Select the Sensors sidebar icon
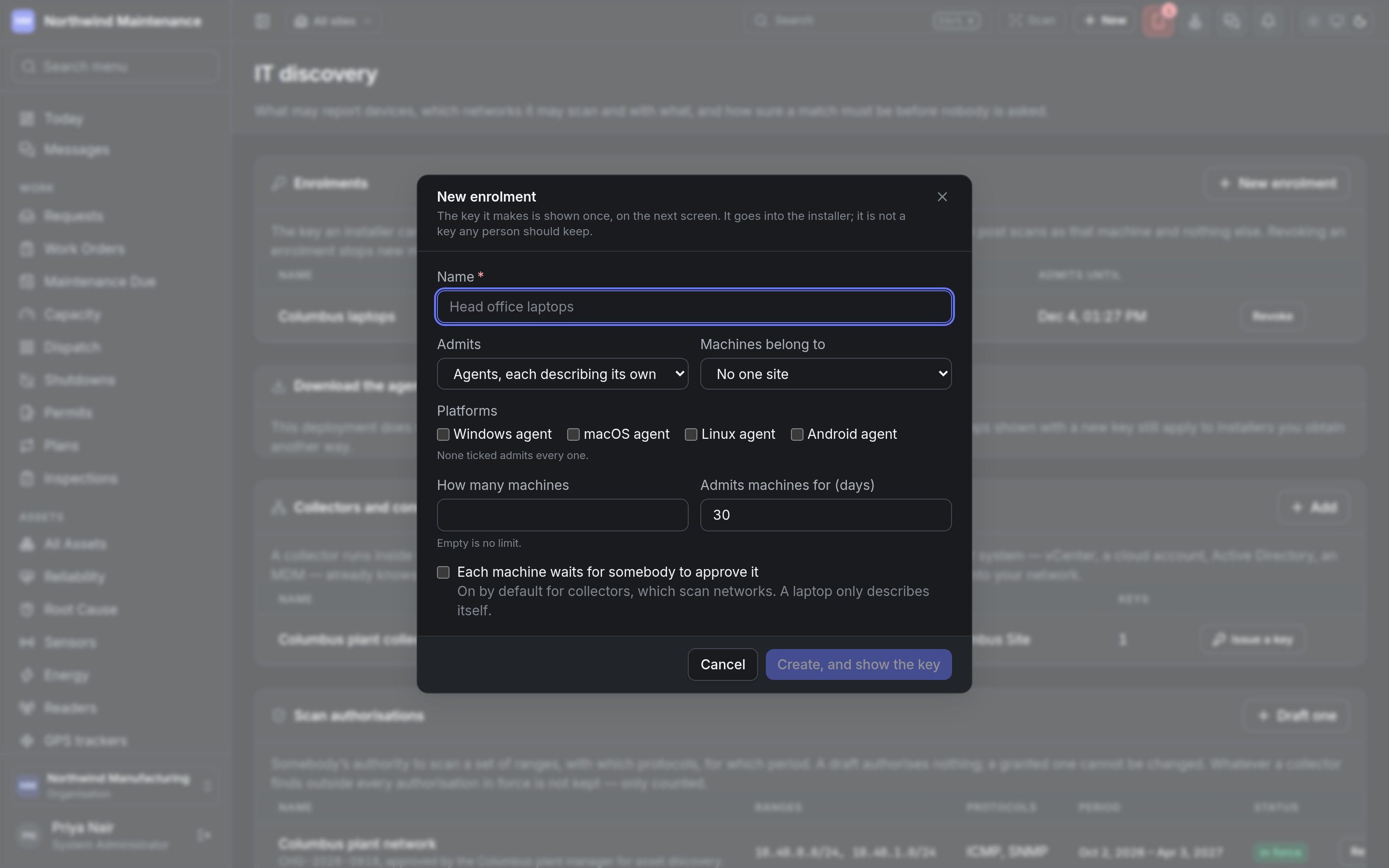 point(27,642)
